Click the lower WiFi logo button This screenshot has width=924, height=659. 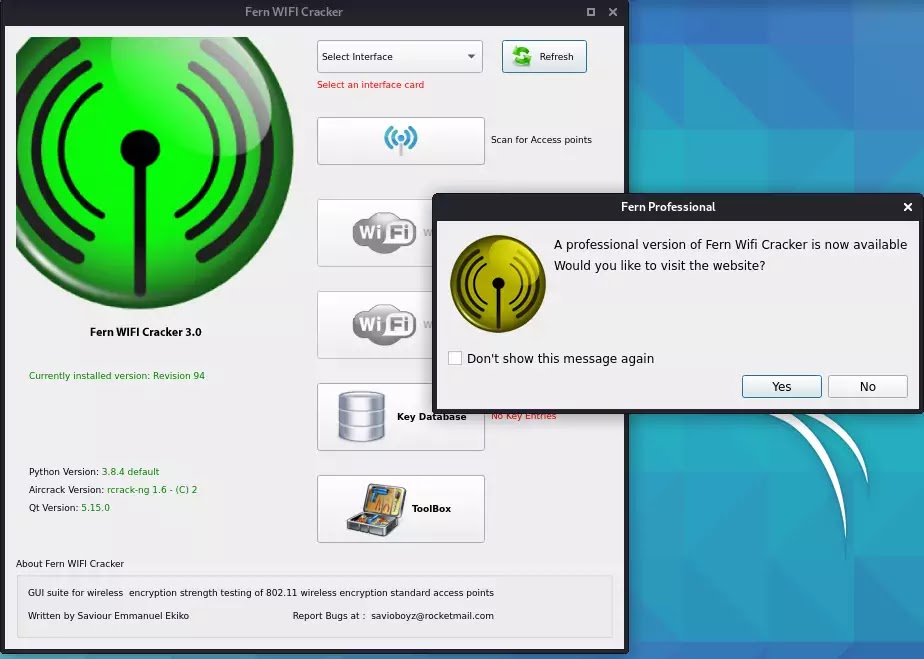[376, 325]
